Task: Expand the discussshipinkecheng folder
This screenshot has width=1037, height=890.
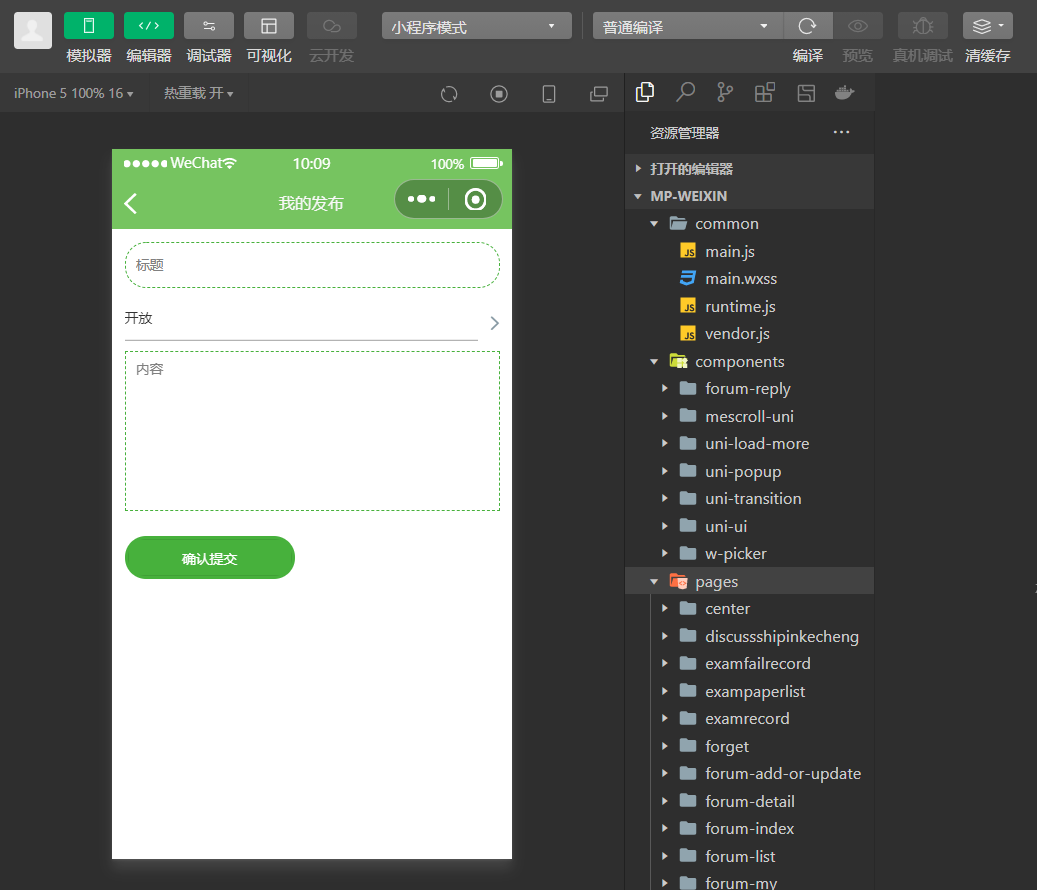Action: tap(749, 635)
